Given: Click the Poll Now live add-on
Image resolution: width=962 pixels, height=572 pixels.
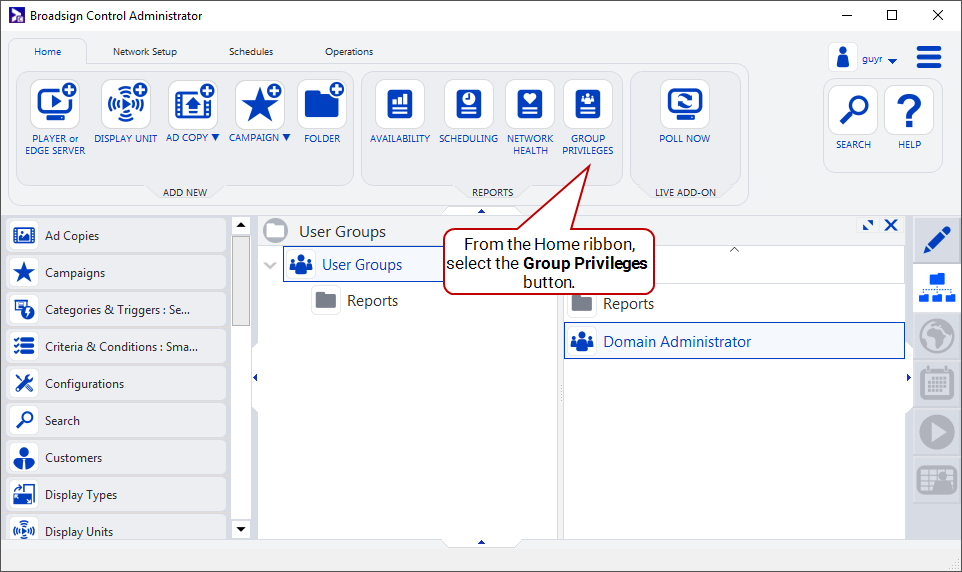Looking at the screenshot, I should click(684, 105).
